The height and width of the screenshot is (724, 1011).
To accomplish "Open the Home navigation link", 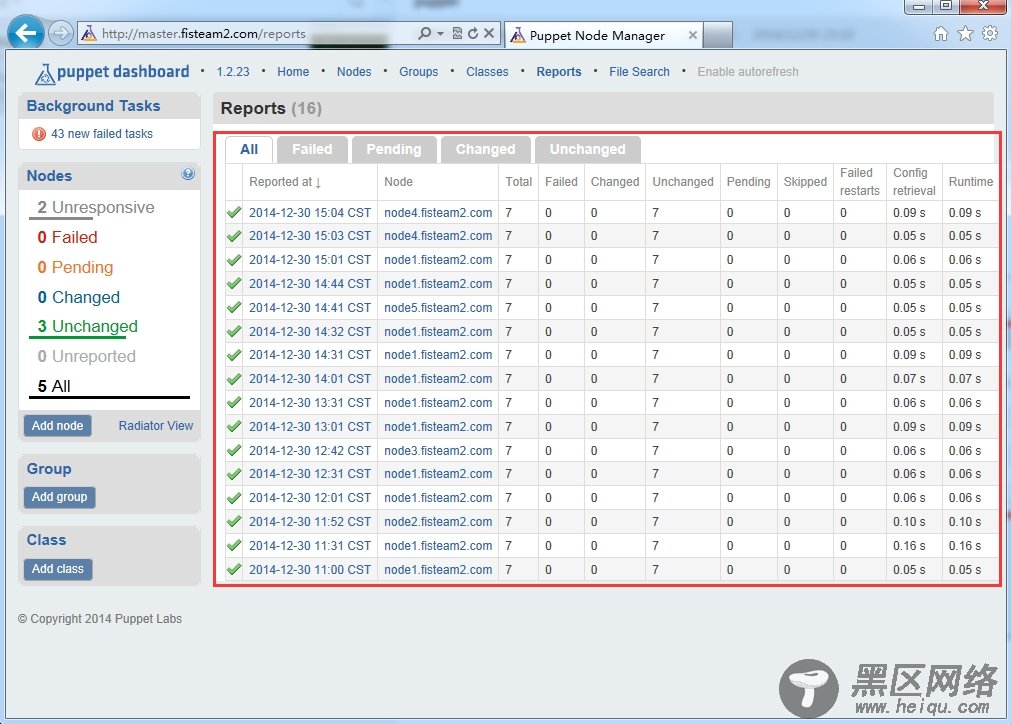I will point(293,72).
